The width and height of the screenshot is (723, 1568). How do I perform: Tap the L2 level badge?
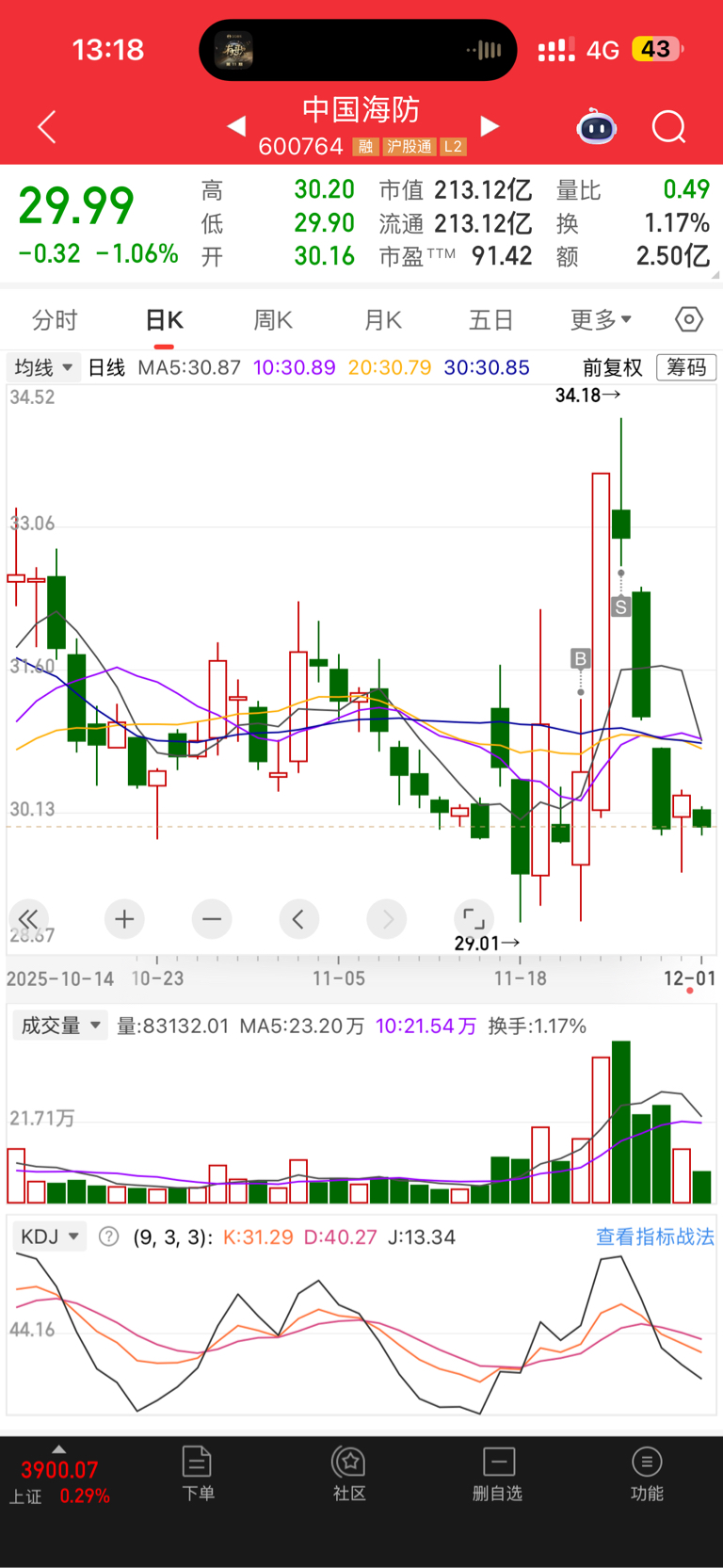454,147
